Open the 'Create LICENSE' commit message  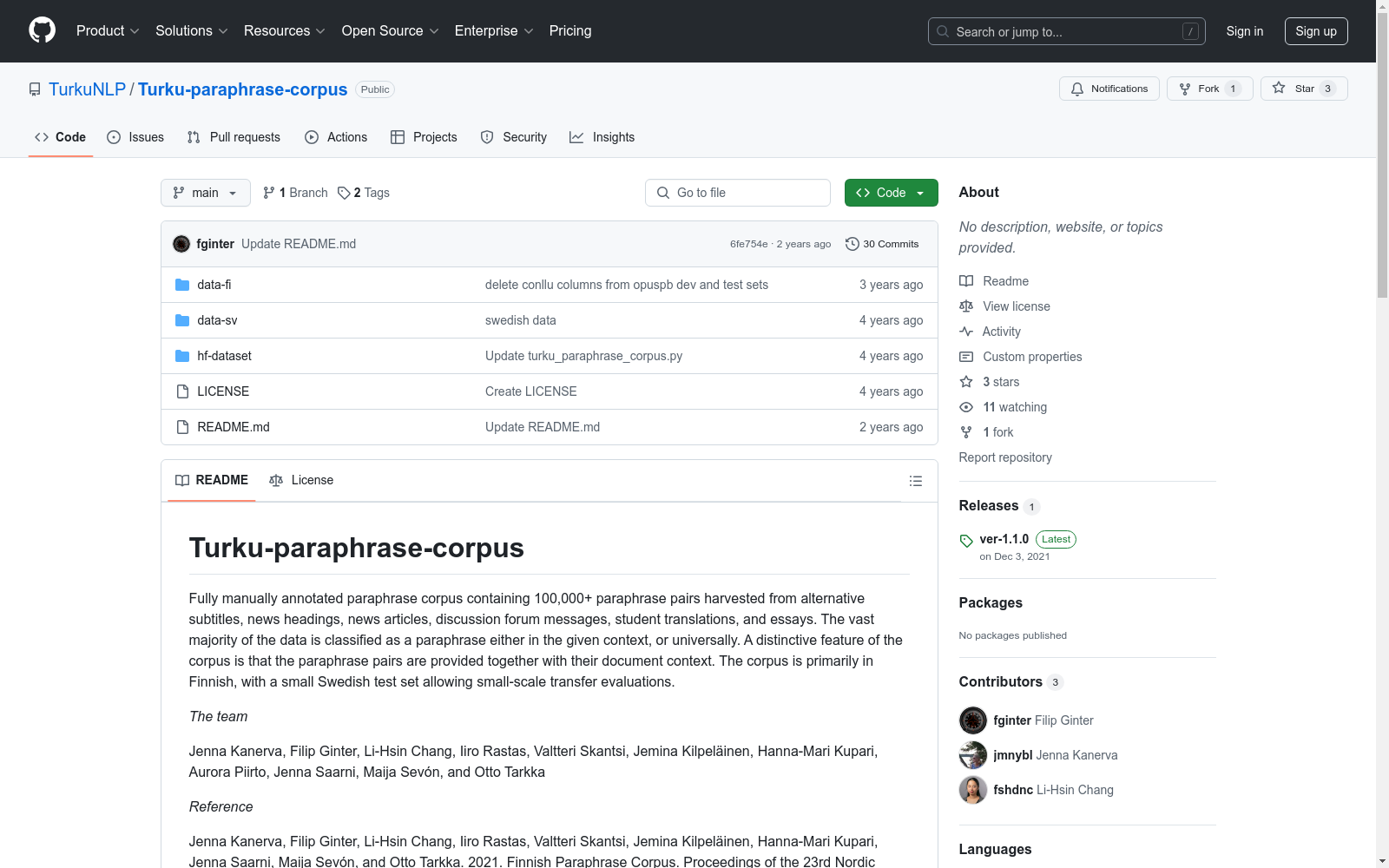[531, 391]
